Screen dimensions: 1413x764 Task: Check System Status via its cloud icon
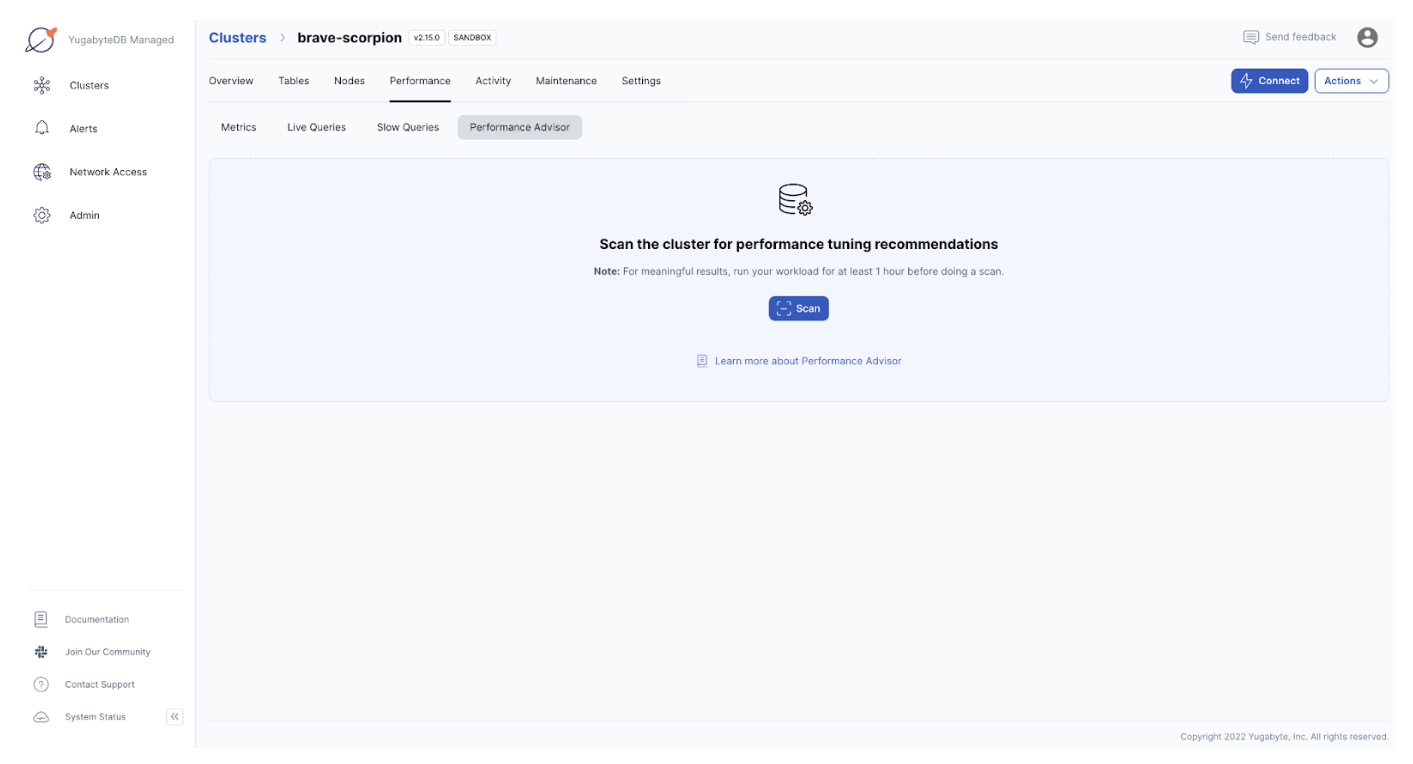(41, 716)
